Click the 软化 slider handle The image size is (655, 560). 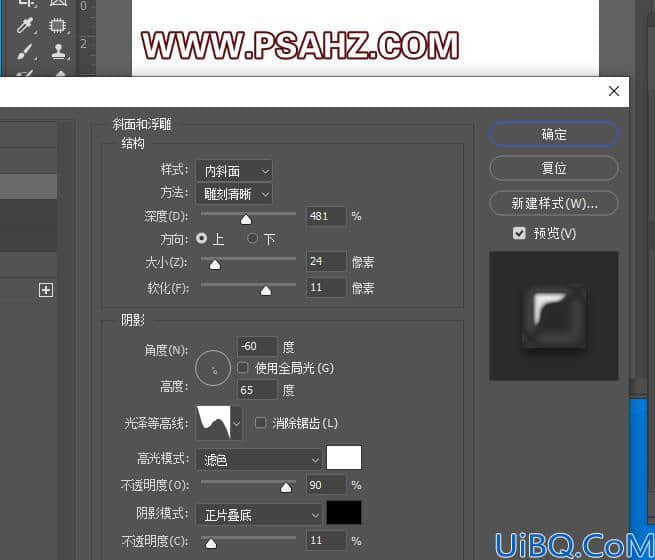(x=266, y=290)
